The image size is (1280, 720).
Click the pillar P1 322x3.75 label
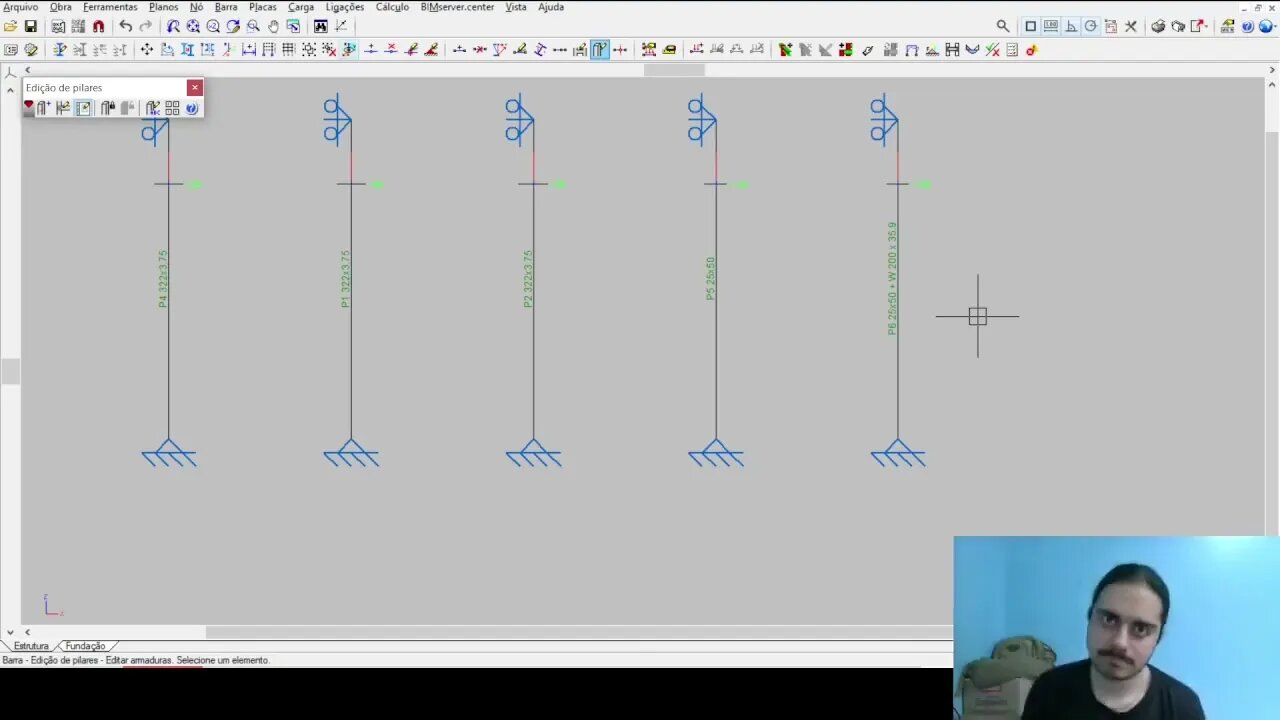click(x=346, y=279)
